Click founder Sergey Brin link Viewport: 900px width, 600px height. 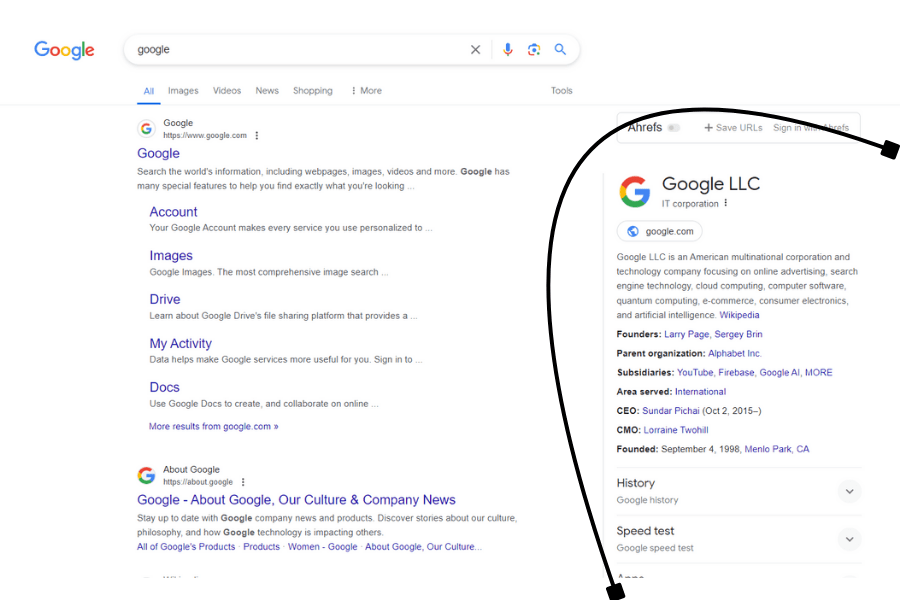[738, 334]
